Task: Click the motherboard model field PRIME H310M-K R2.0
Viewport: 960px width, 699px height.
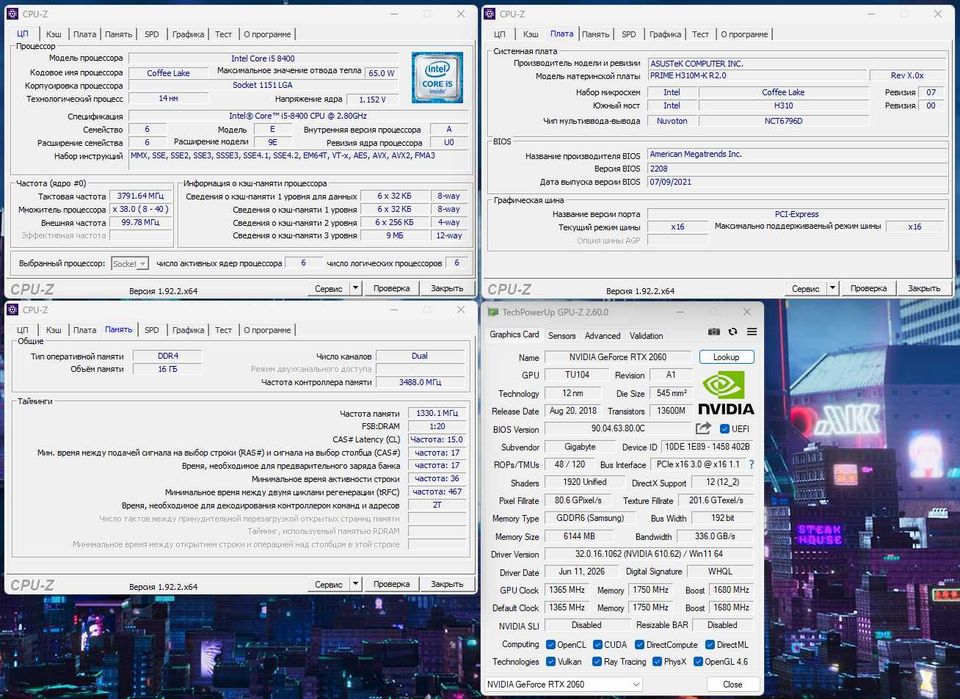Action: (x=758, y=75)
